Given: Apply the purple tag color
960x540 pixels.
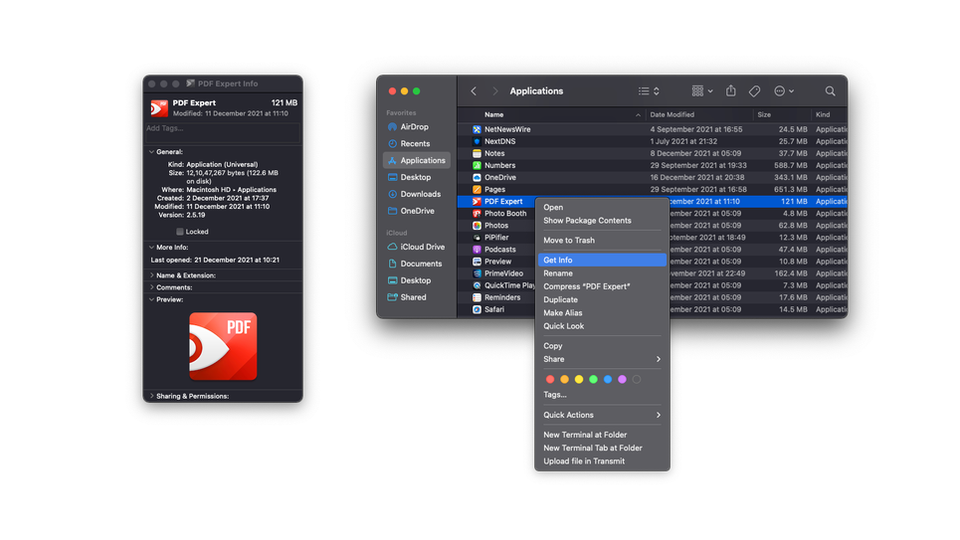Looking at the screenshot, I should click(622, 380).
